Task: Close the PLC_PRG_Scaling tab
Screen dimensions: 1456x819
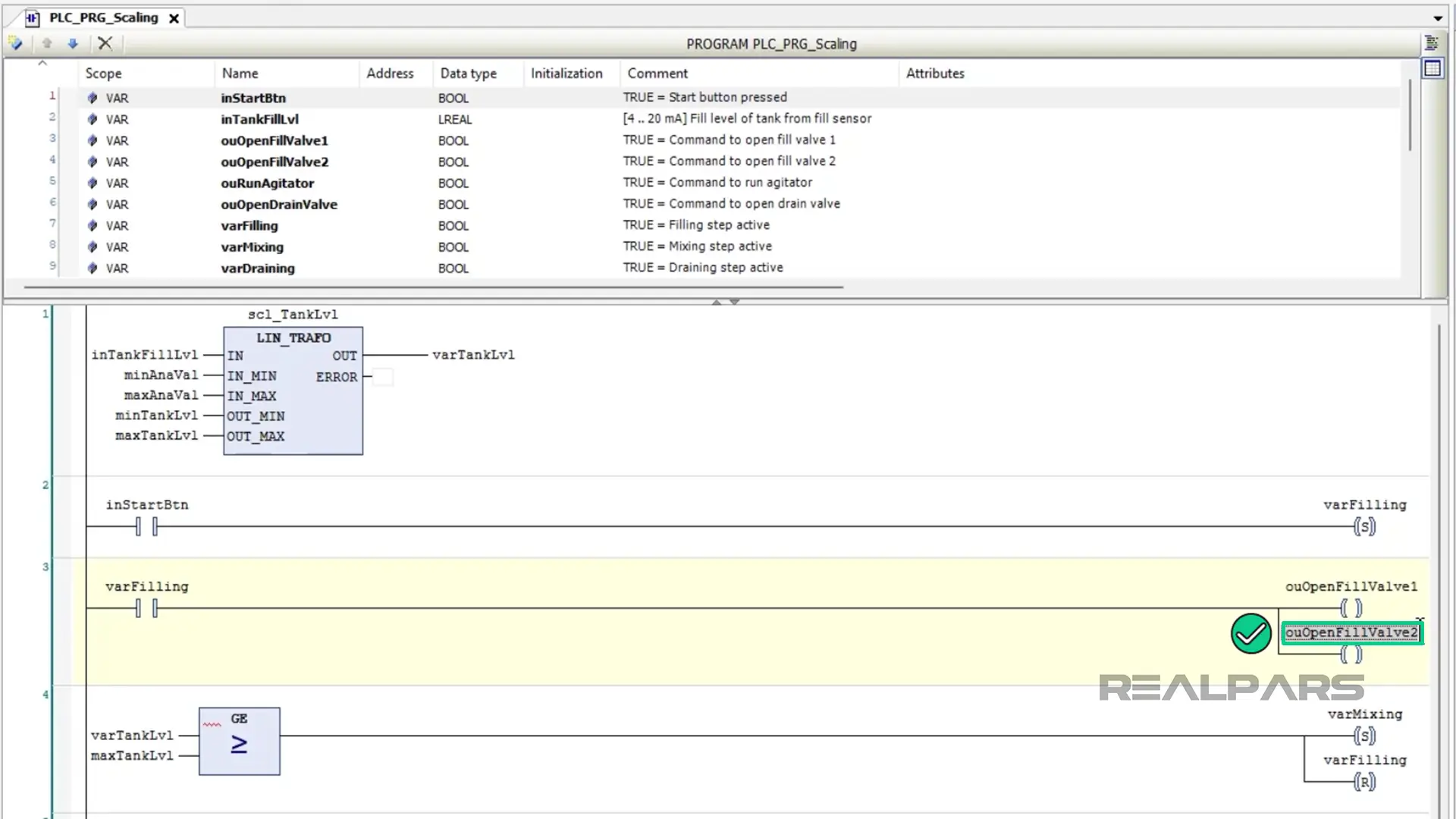Action: coord(174,18)
